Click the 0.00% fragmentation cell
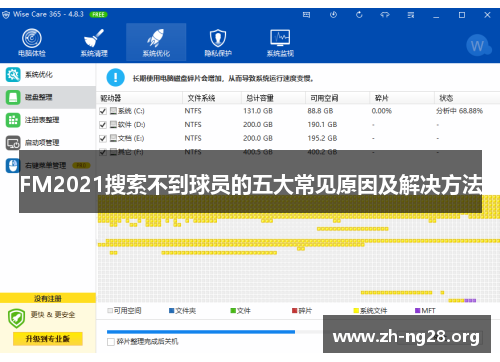Screen dimensions: 500x362 [382, 111]
